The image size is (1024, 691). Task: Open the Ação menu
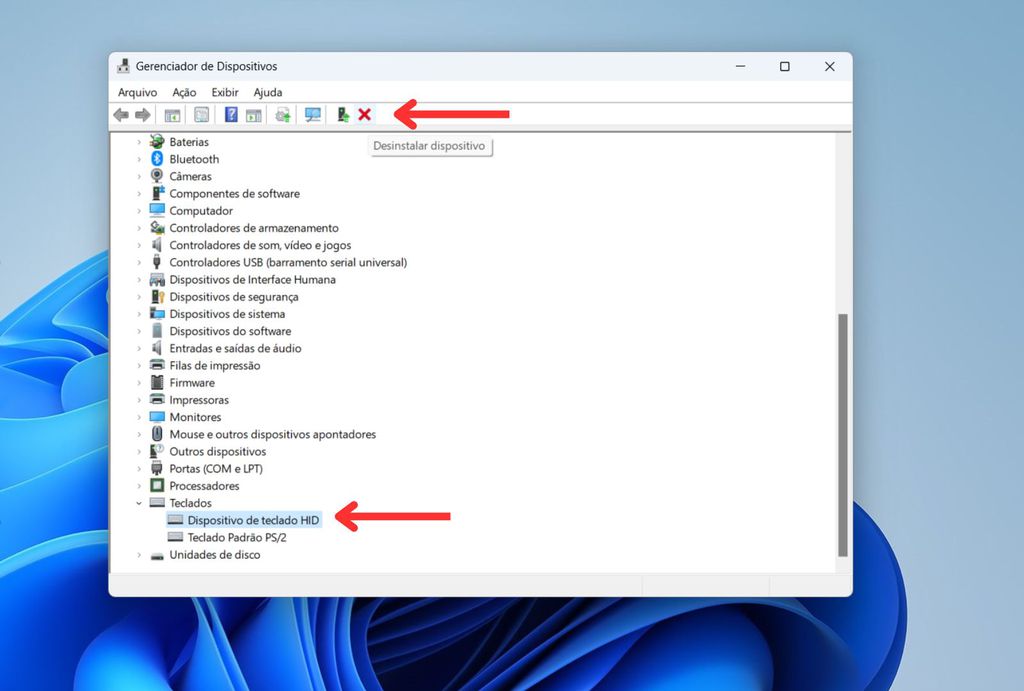pos(184,92)
